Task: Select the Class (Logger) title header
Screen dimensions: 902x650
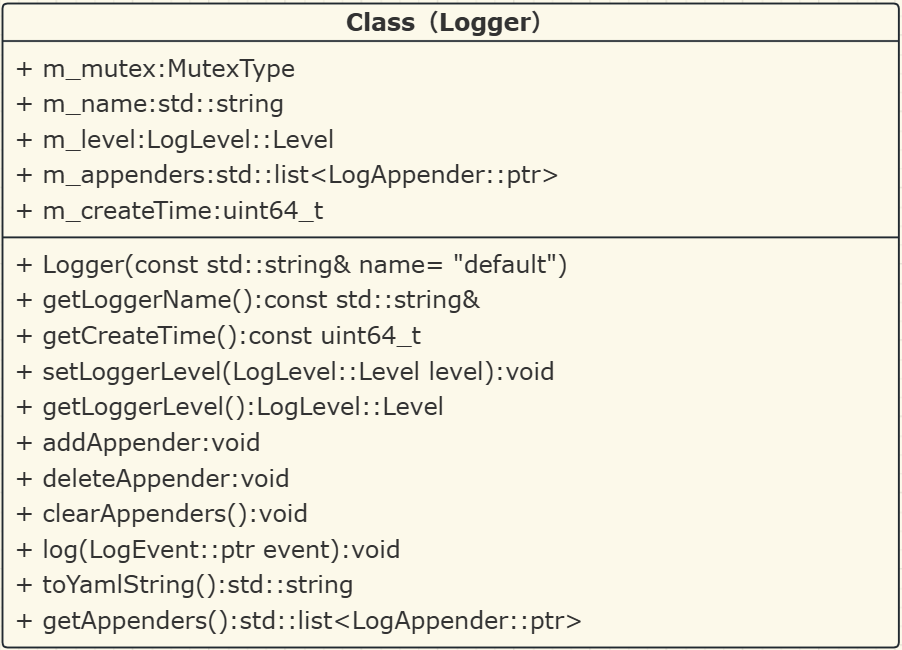Action: tap(443, 23)
